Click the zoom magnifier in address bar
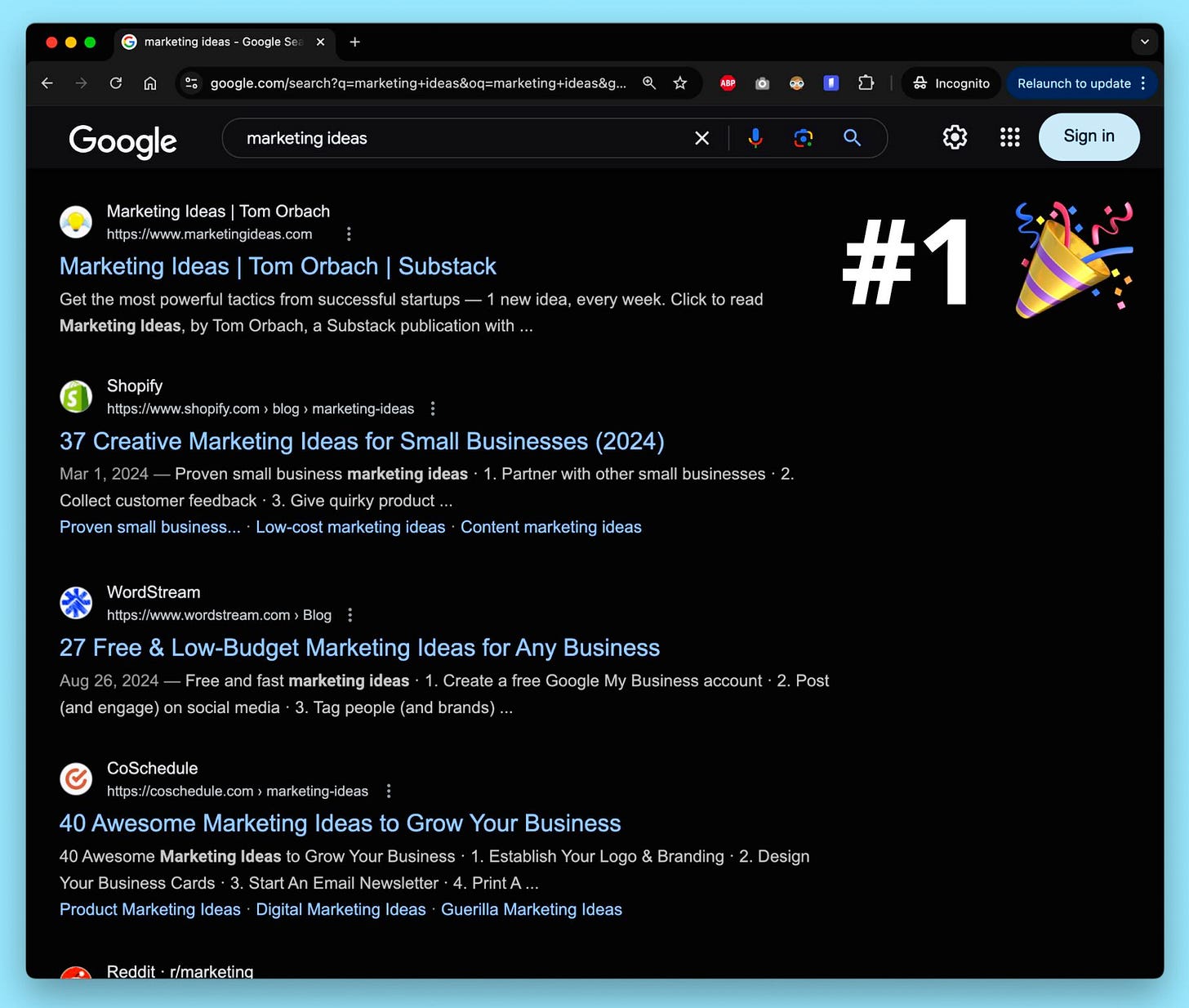The image size is (1189, 1008). pos(649,83)
